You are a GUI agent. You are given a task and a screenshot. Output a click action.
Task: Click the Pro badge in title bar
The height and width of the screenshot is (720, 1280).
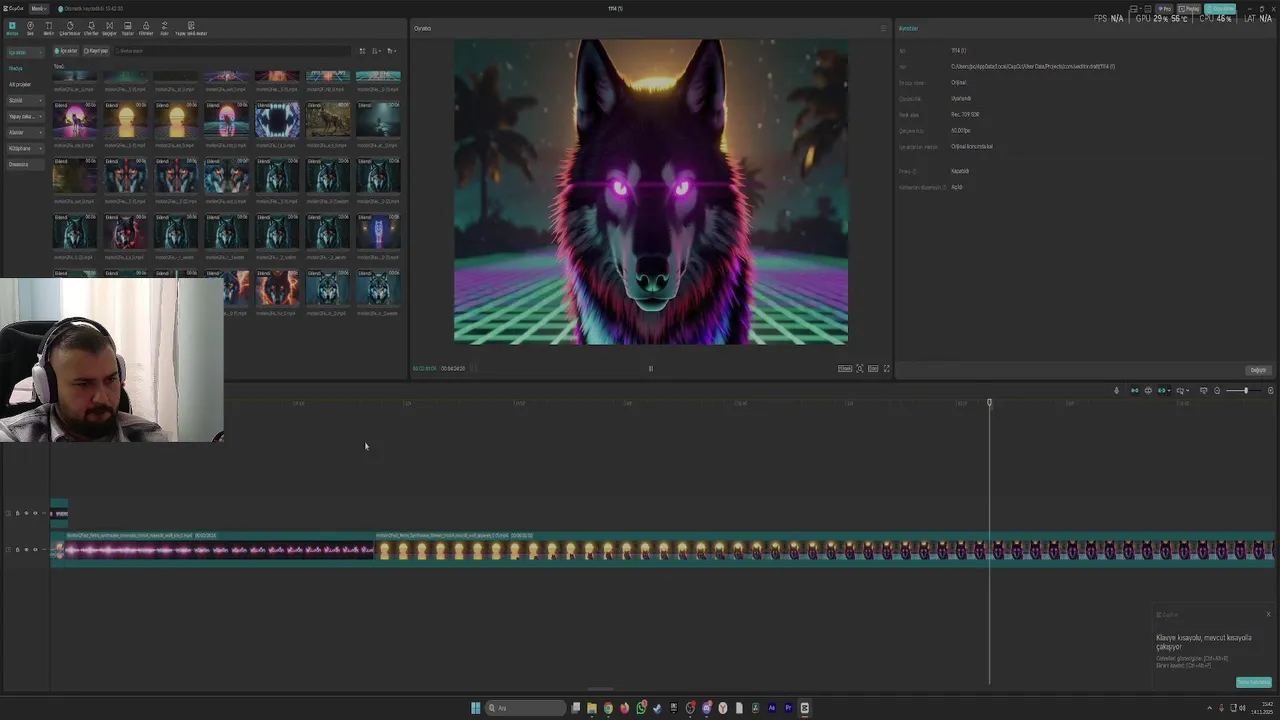tap(1164, 9)
